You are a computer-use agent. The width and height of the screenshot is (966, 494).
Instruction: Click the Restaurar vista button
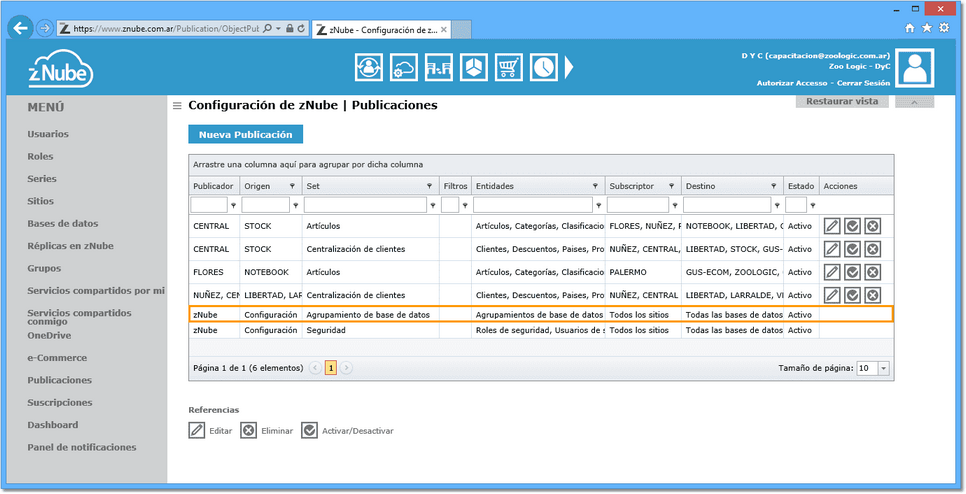tap(842, 102)
